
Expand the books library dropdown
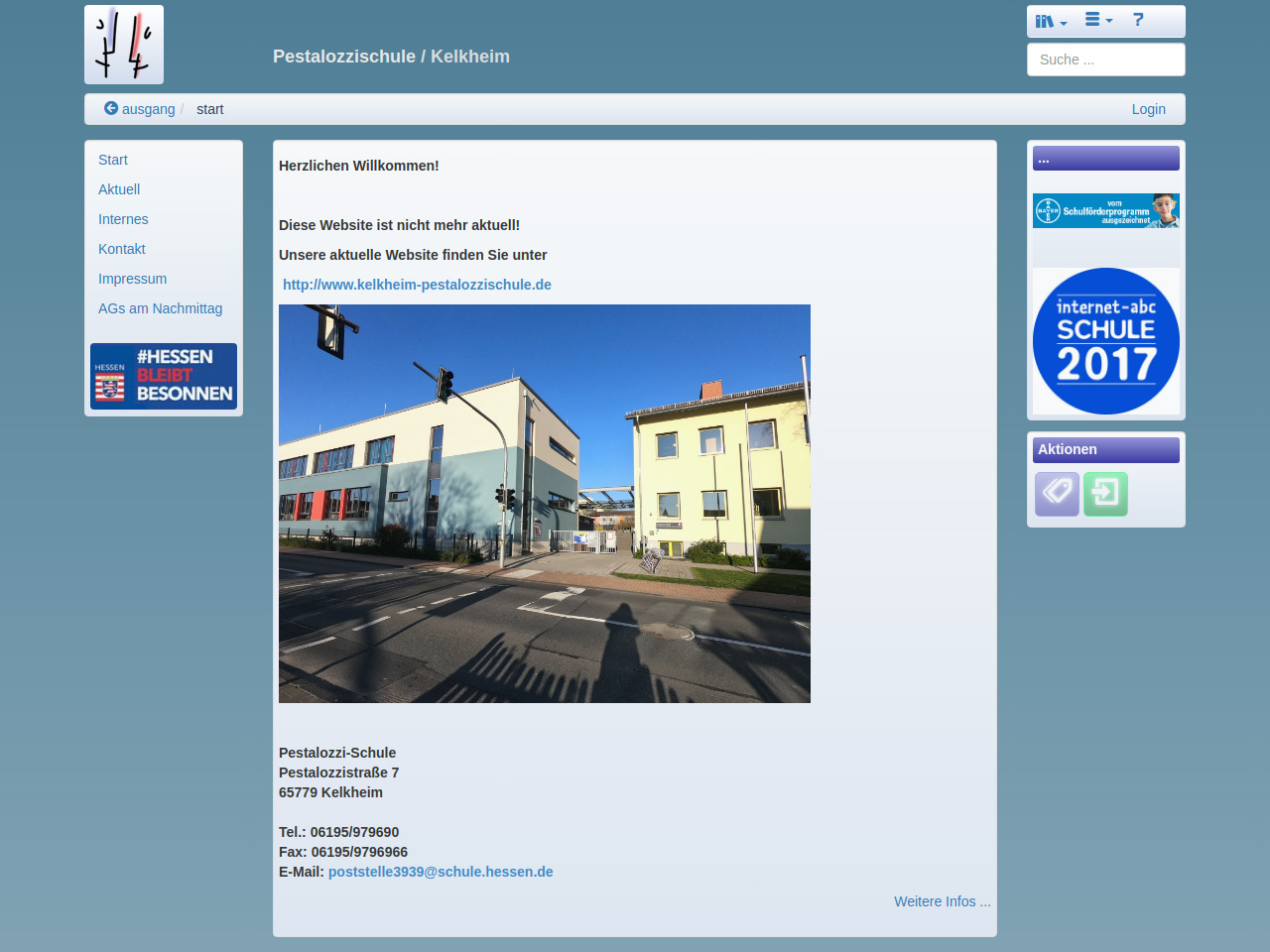tap(1051, 21)
